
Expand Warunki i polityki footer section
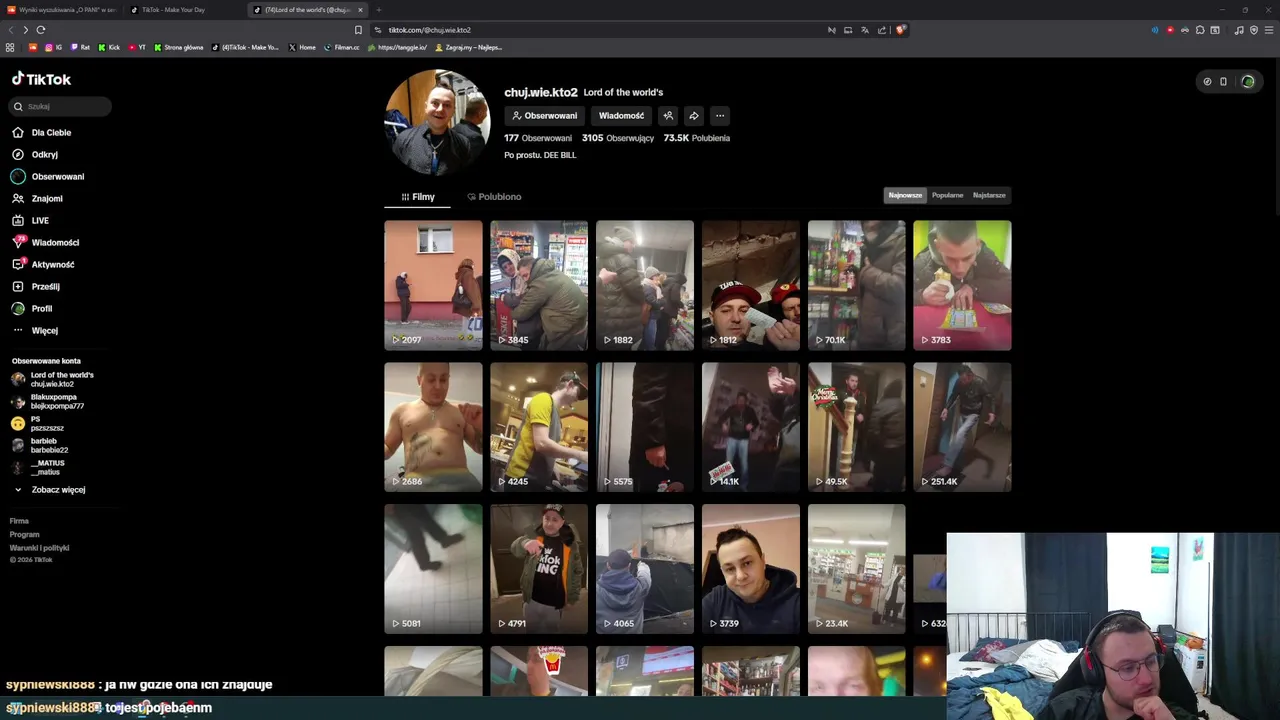point(39,548)
